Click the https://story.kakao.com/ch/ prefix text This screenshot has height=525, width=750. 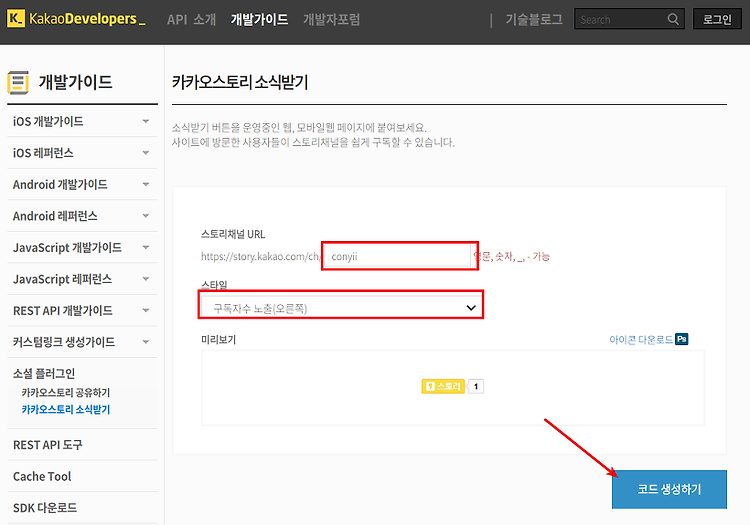click(x=261, y=256)
